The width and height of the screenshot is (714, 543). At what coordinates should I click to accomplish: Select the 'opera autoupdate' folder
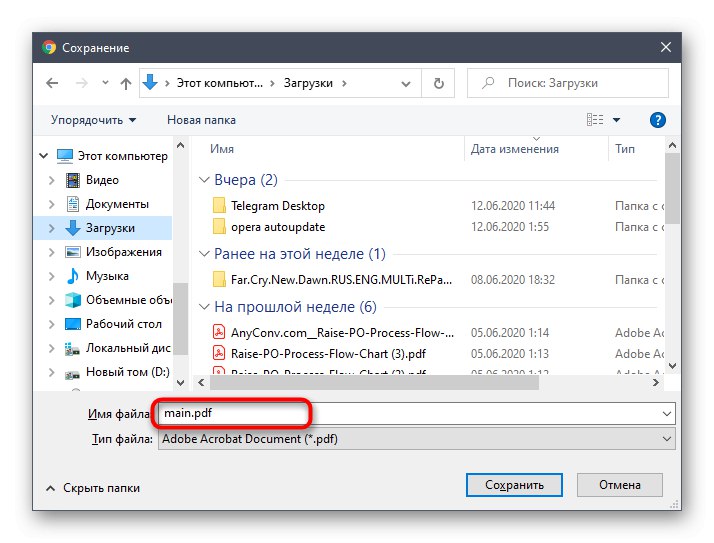(278, 227)
